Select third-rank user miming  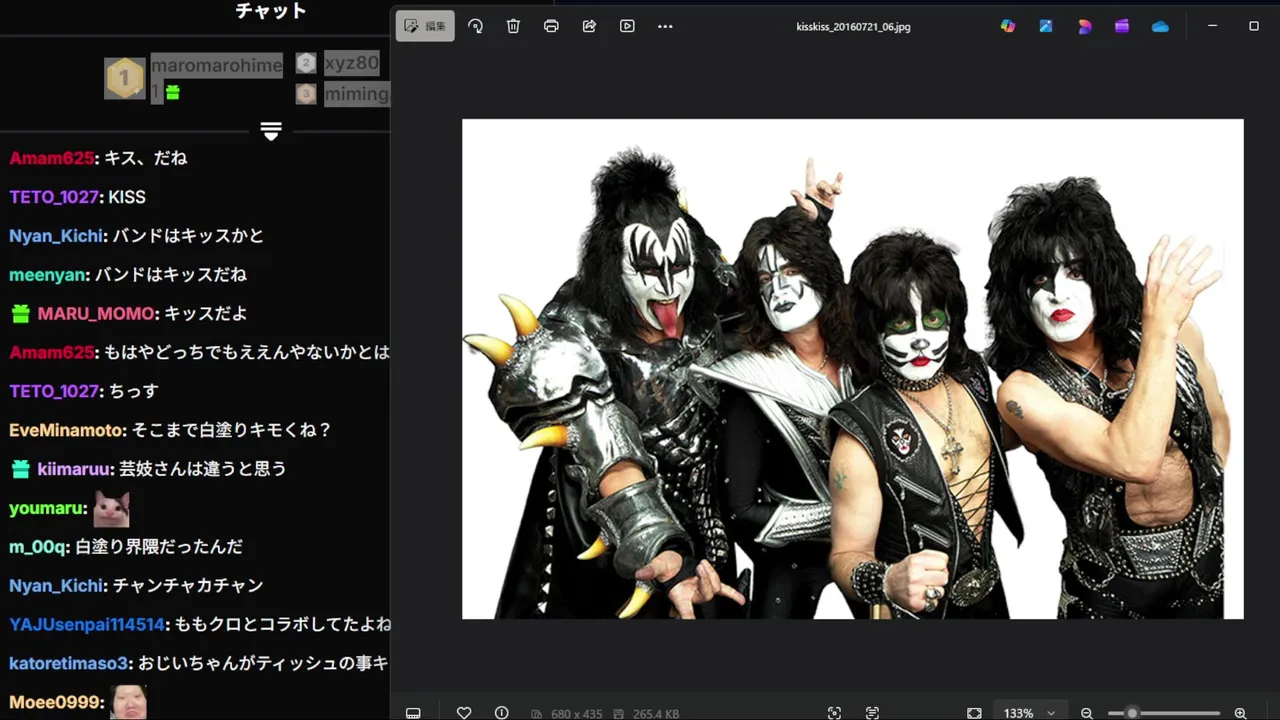[356, 94]
